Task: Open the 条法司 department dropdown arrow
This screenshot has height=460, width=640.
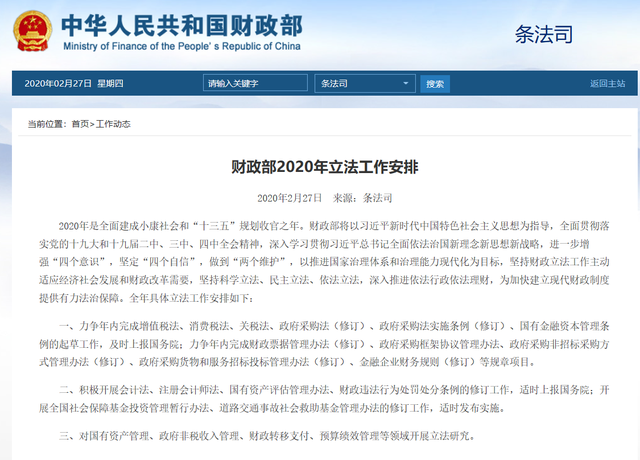Action: tap(406, 84)
